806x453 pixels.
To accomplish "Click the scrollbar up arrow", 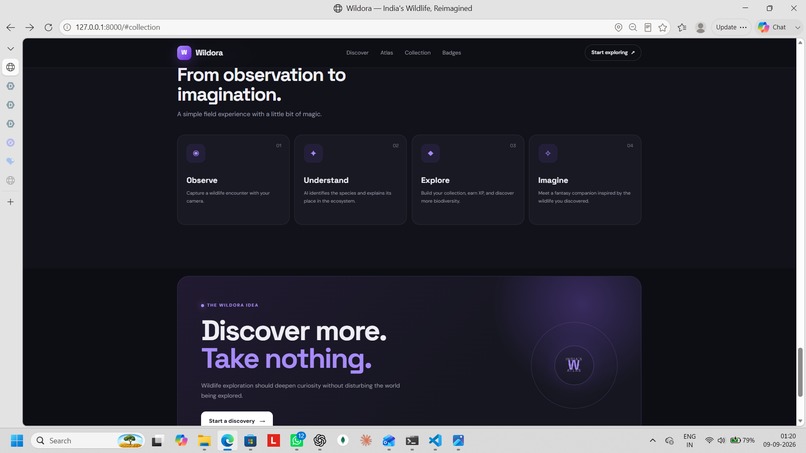I will [x=800, y=43].
